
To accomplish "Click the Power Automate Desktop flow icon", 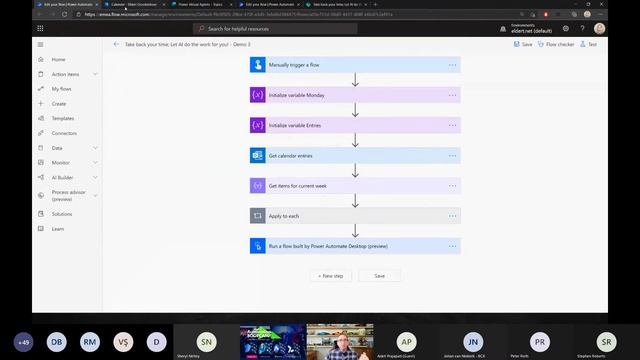I will coord(258,246).
